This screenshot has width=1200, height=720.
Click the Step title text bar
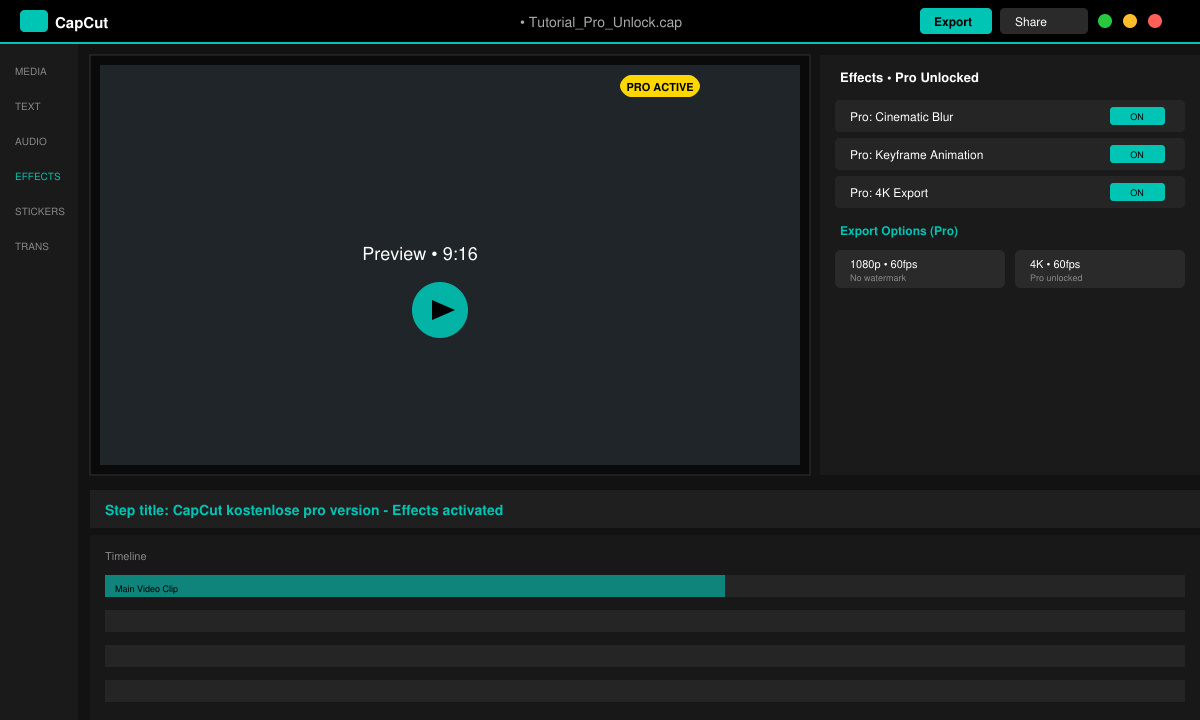(x=645, y=509)
